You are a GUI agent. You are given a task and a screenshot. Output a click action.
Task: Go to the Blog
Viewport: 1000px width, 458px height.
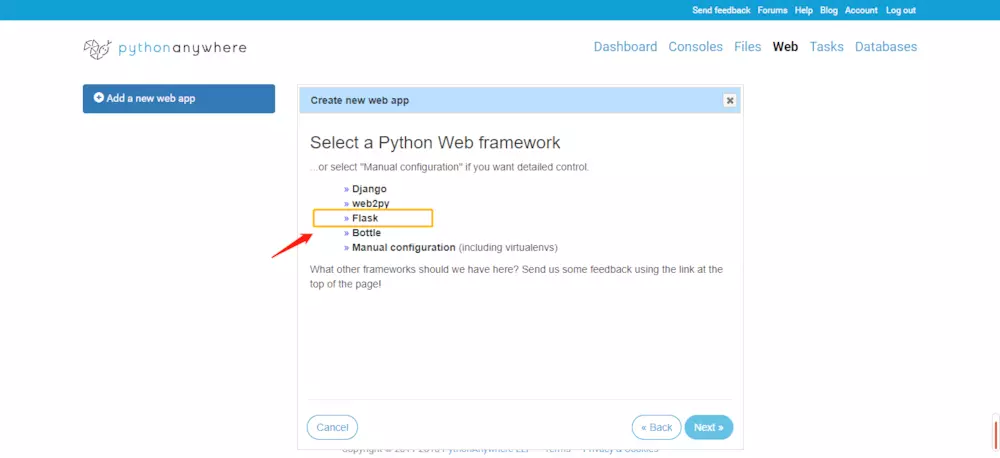tap(829, 10)
